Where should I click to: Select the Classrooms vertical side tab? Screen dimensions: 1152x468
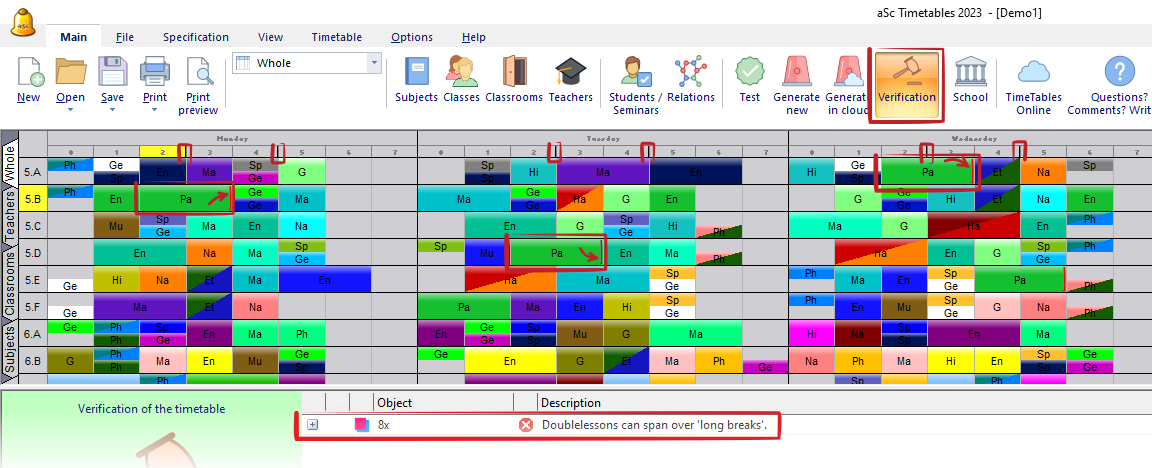tap(10, 283)
